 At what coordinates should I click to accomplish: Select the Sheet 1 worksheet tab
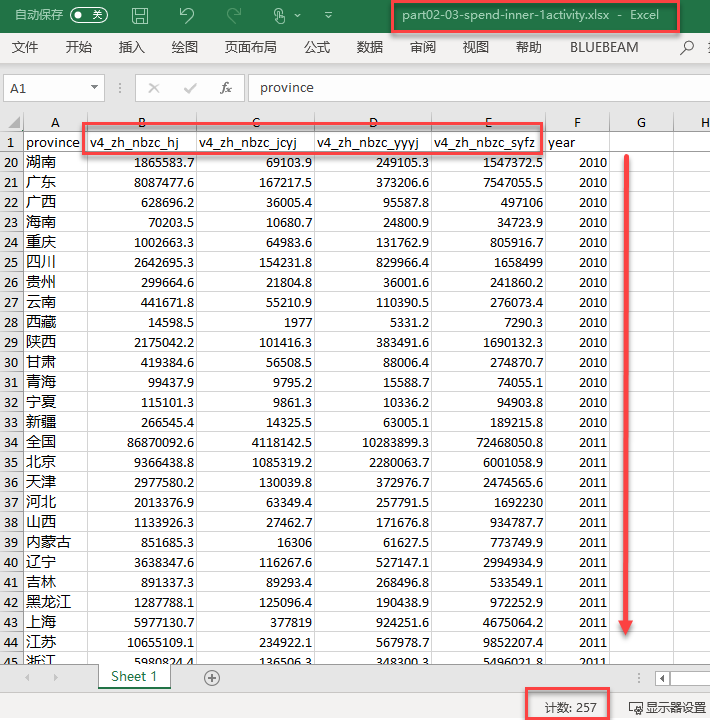pyautogui.click(x=134, y=676)
